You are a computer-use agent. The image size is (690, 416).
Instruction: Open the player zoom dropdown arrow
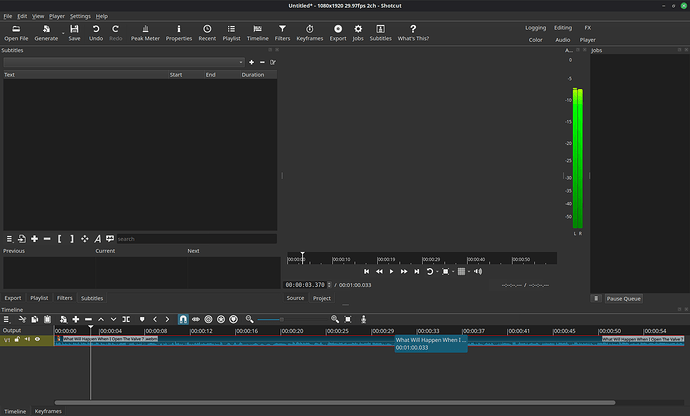[453, 272]
